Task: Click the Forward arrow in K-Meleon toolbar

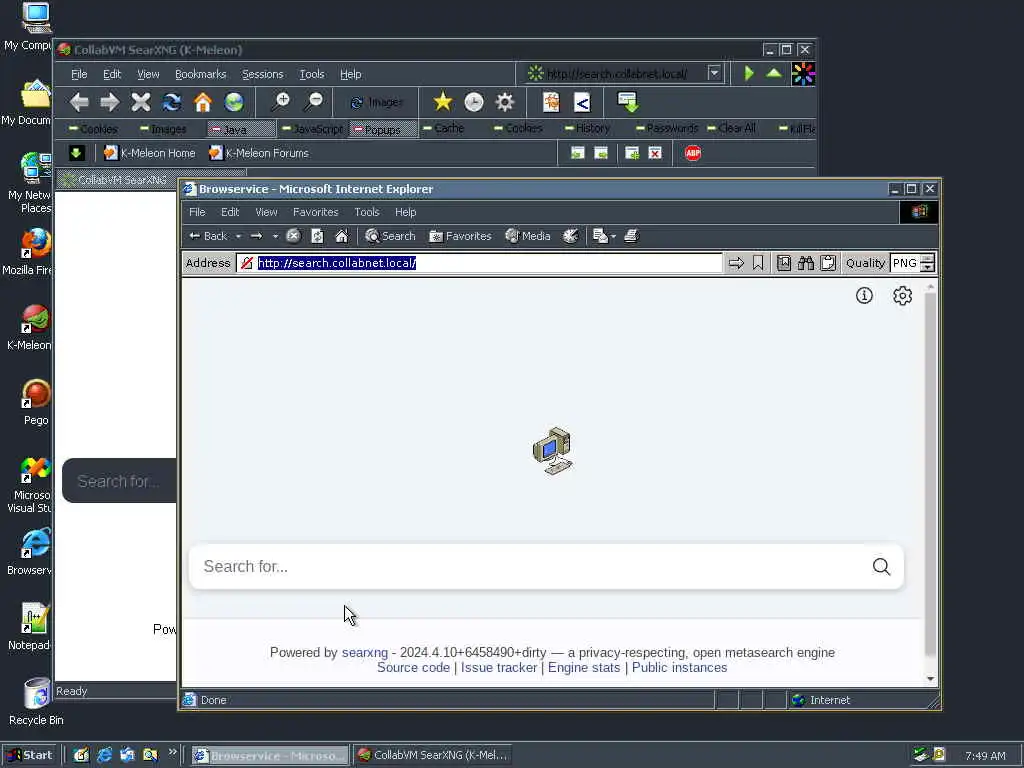Action: click(x=110, y=102)
